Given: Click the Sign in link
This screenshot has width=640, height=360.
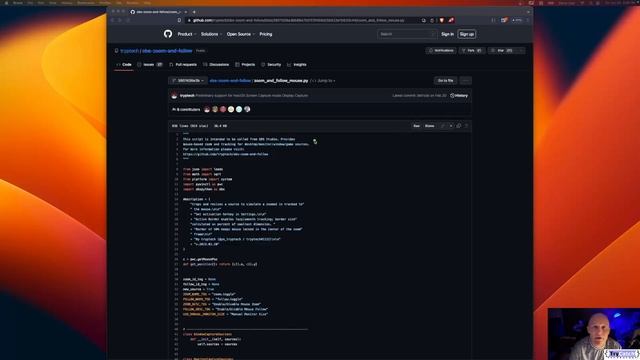Looking at the screenshot, I should [x=447, y=34].
